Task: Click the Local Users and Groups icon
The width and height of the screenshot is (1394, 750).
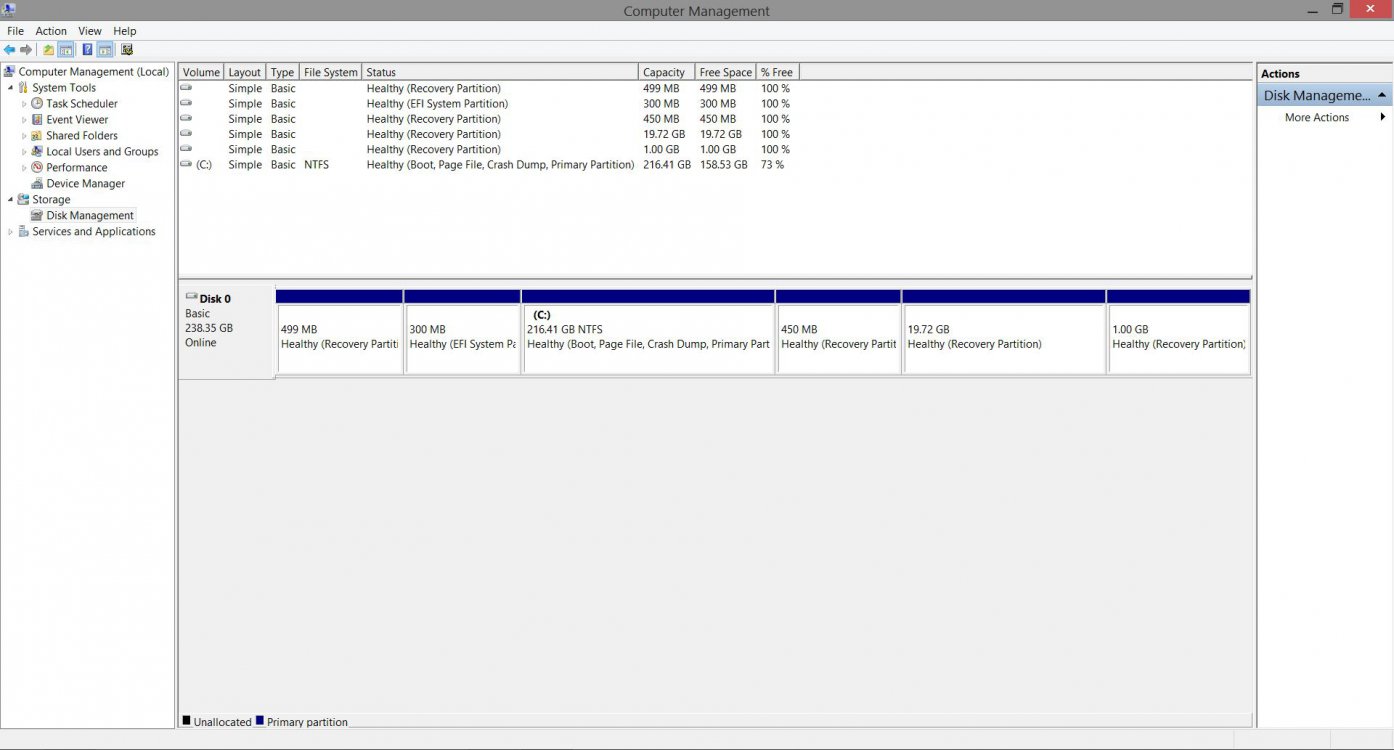Action: [37, 152]
